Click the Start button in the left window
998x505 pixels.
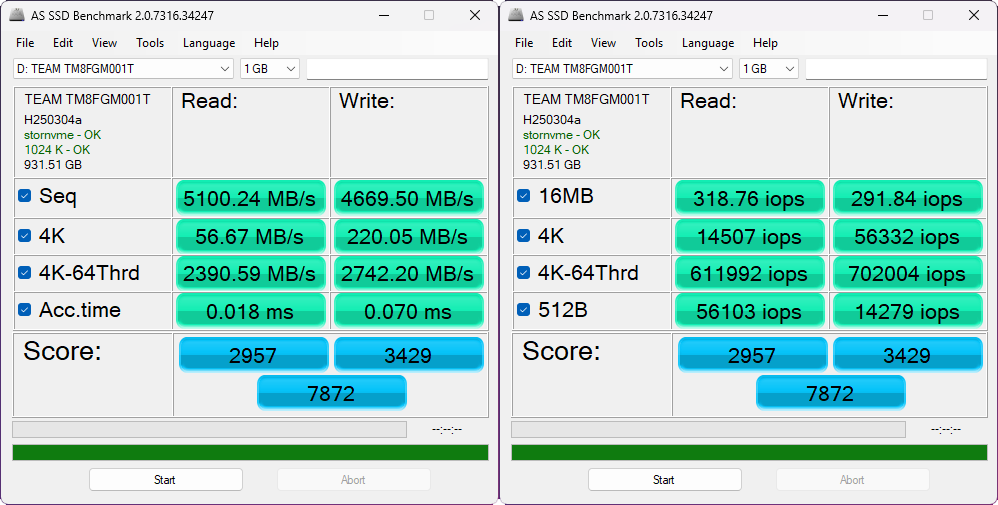tap(165, 480)
